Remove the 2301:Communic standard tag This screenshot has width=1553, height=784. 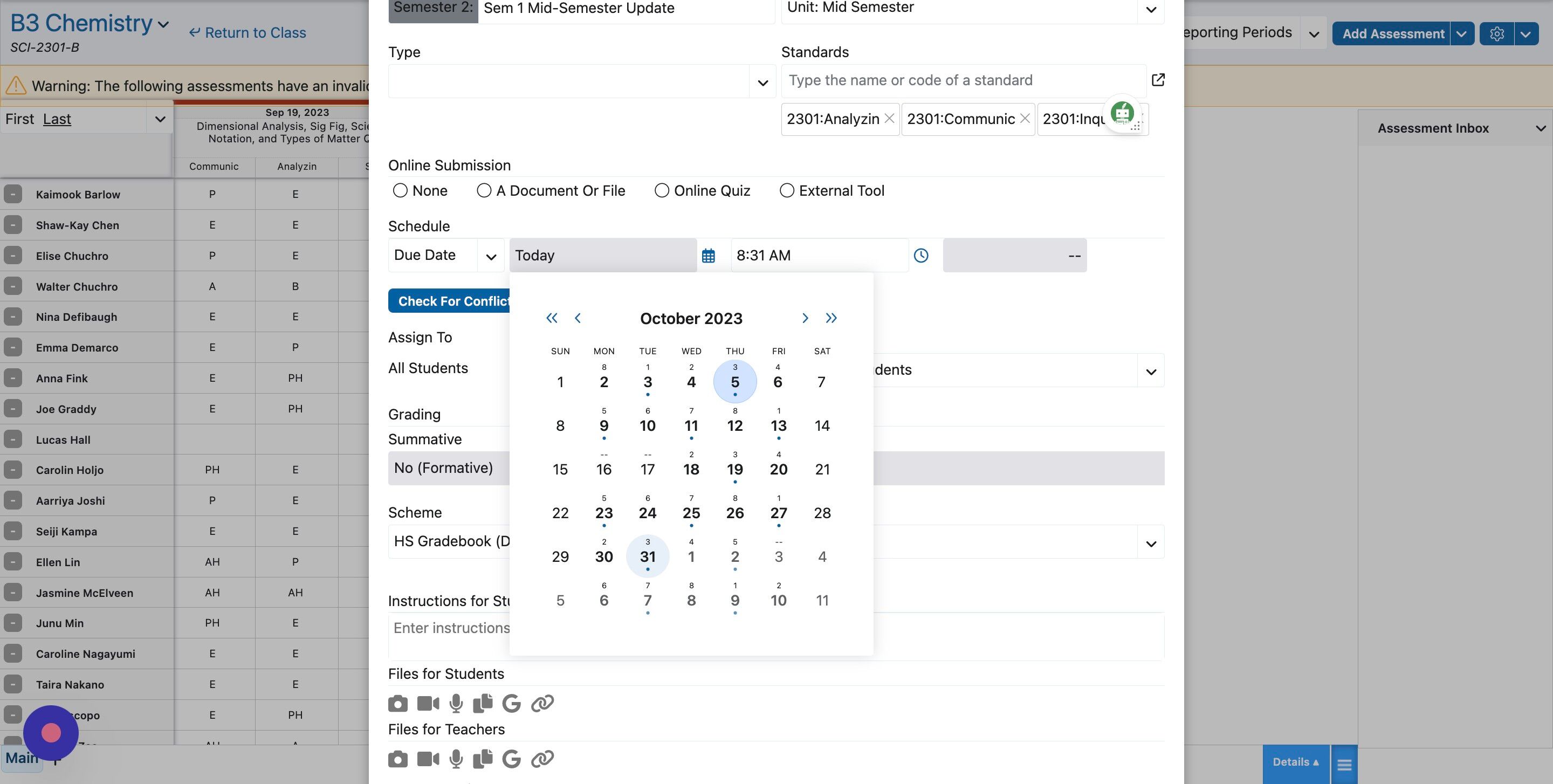pos(1025,119)
